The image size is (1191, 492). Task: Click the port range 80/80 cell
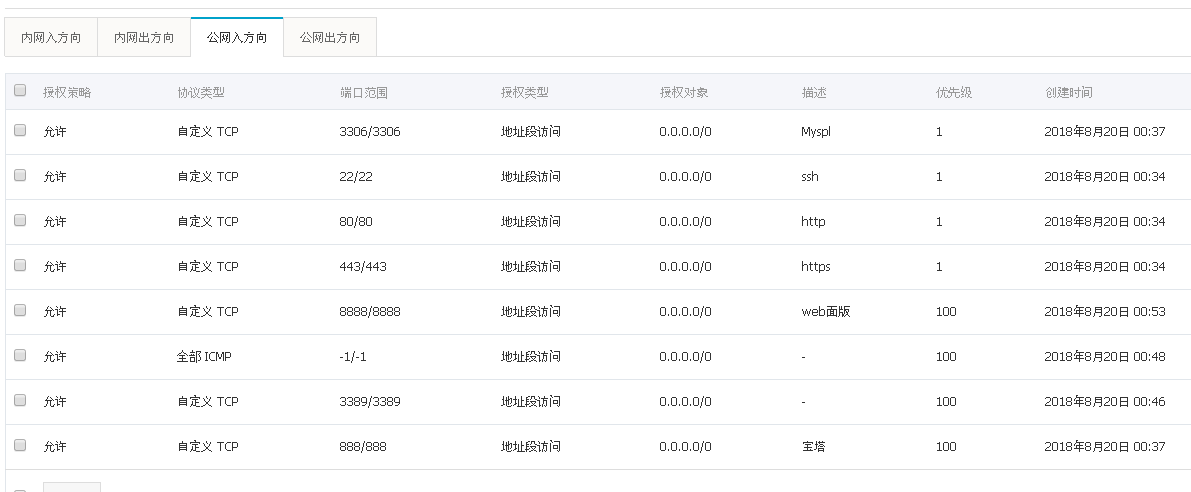[x=355, y=222]
